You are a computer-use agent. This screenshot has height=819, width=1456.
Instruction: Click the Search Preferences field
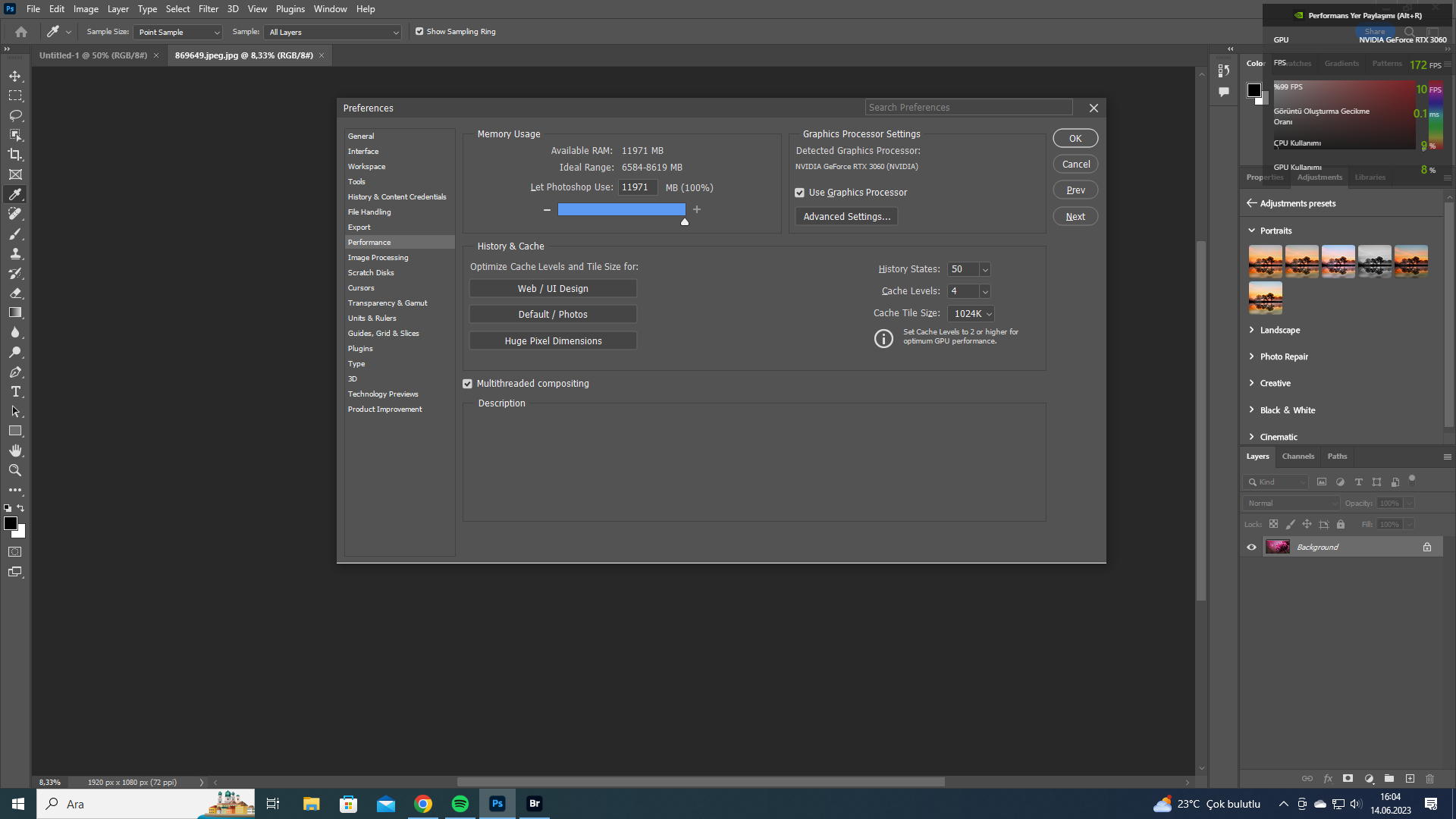968,107
